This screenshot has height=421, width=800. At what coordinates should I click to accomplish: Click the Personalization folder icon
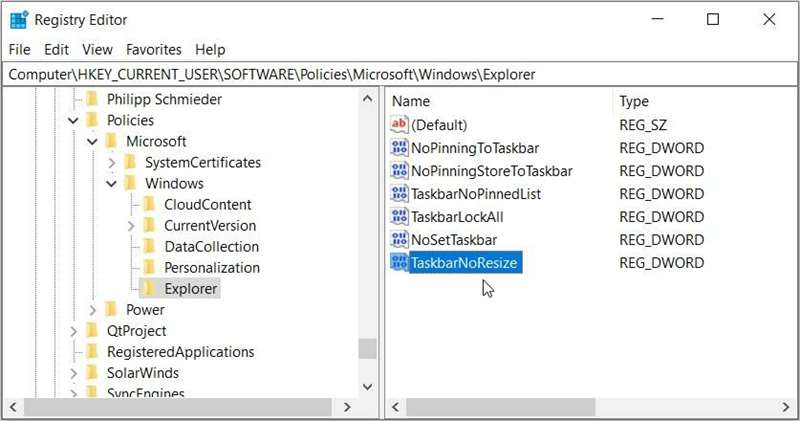(150, 268)
